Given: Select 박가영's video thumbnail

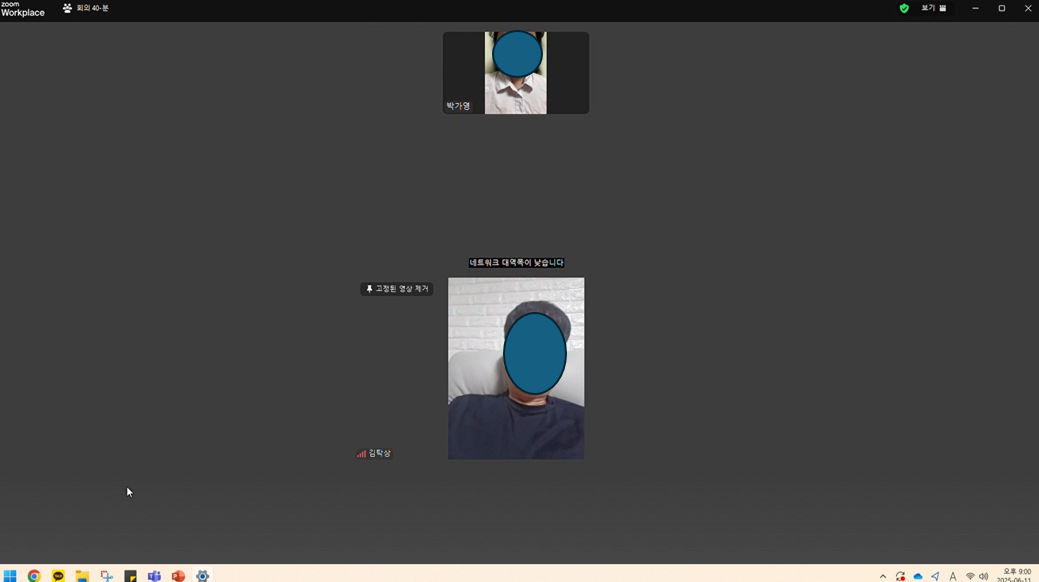Looking at the screenshot, I should [515, 73].
